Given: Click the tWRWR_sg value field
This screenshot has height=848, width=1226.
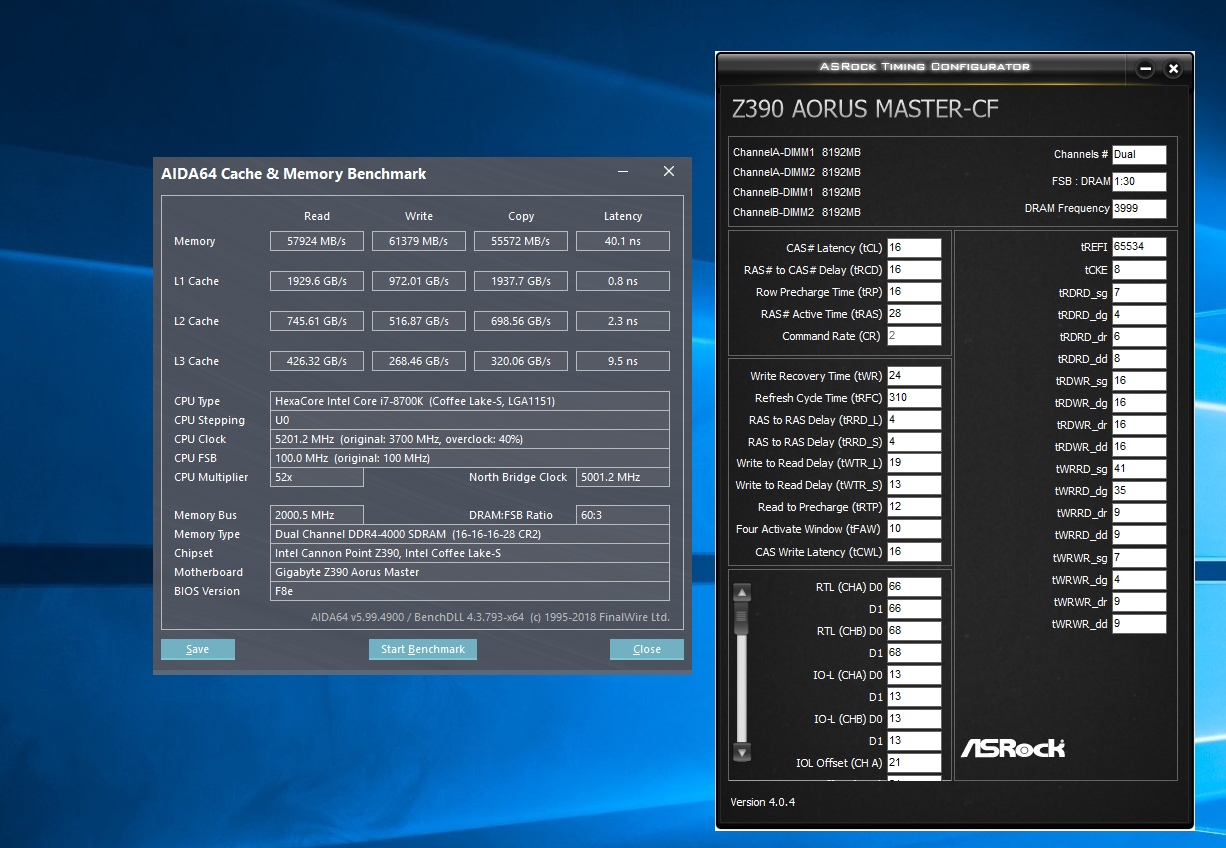Looking at the screenshot, I should 1139,558.
